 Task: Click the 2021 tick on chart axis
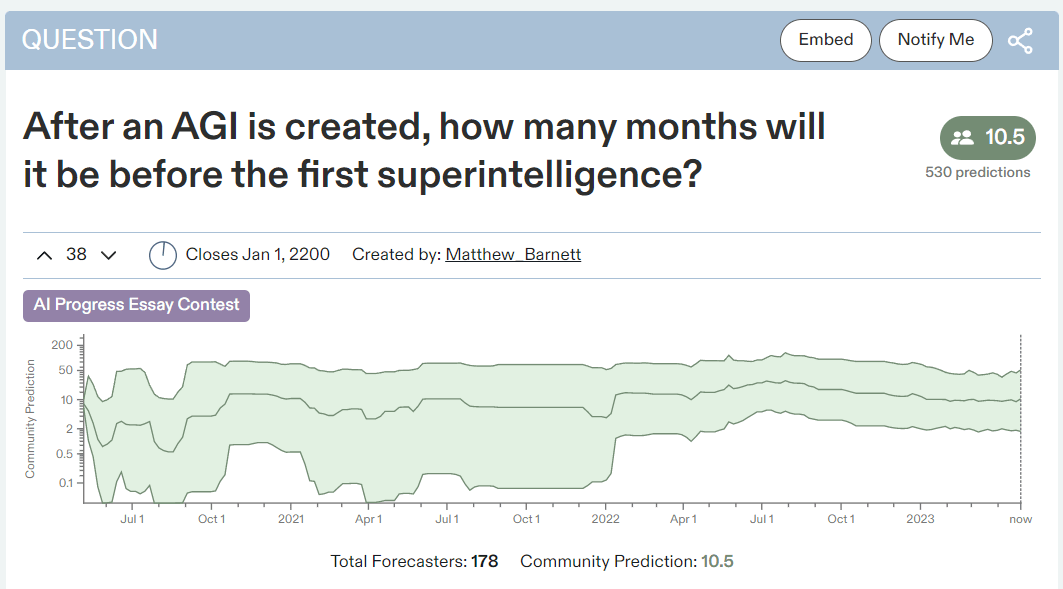[291, 519]
